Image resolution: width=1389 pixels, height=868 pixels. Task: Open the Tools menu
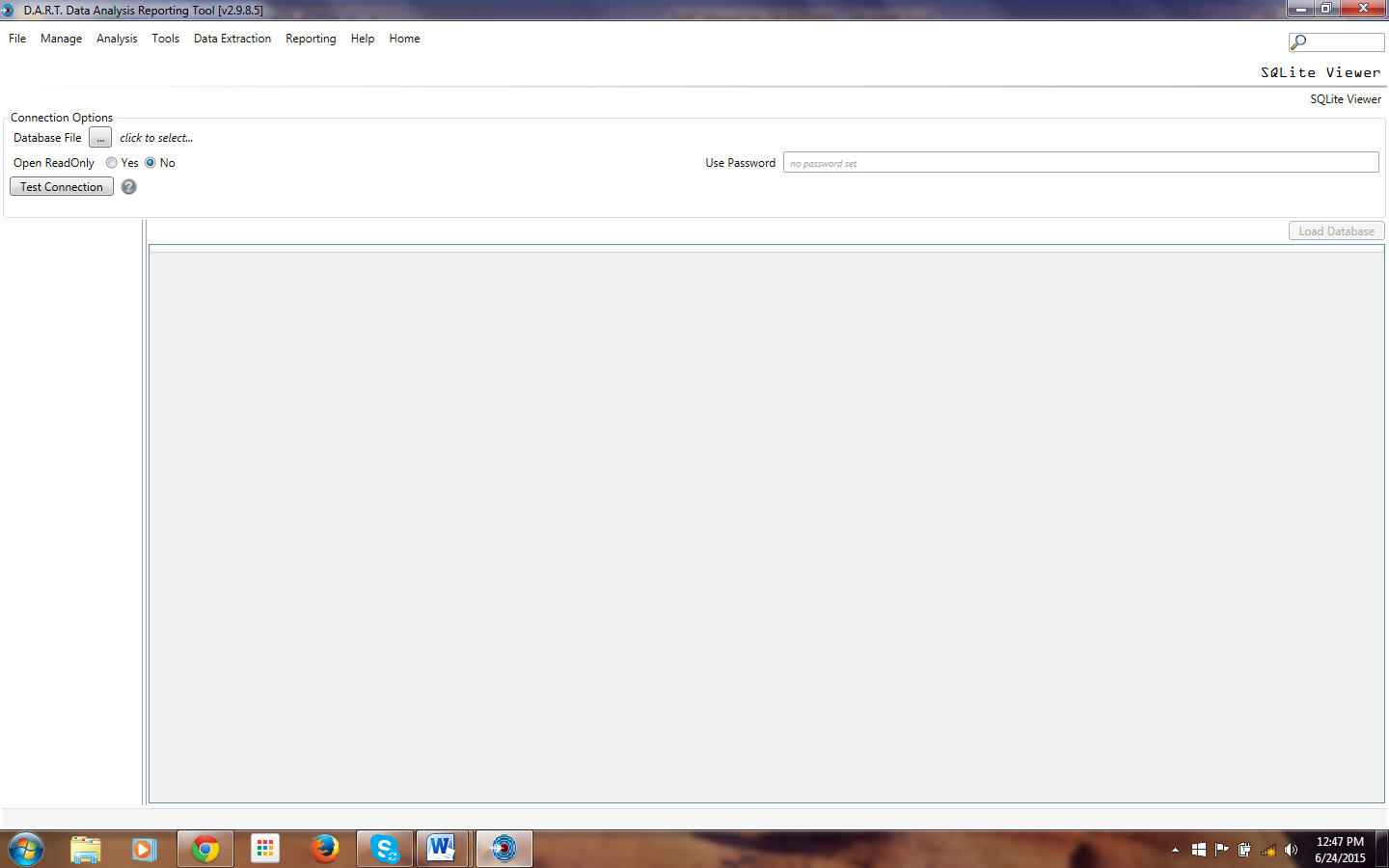(165, 39)
